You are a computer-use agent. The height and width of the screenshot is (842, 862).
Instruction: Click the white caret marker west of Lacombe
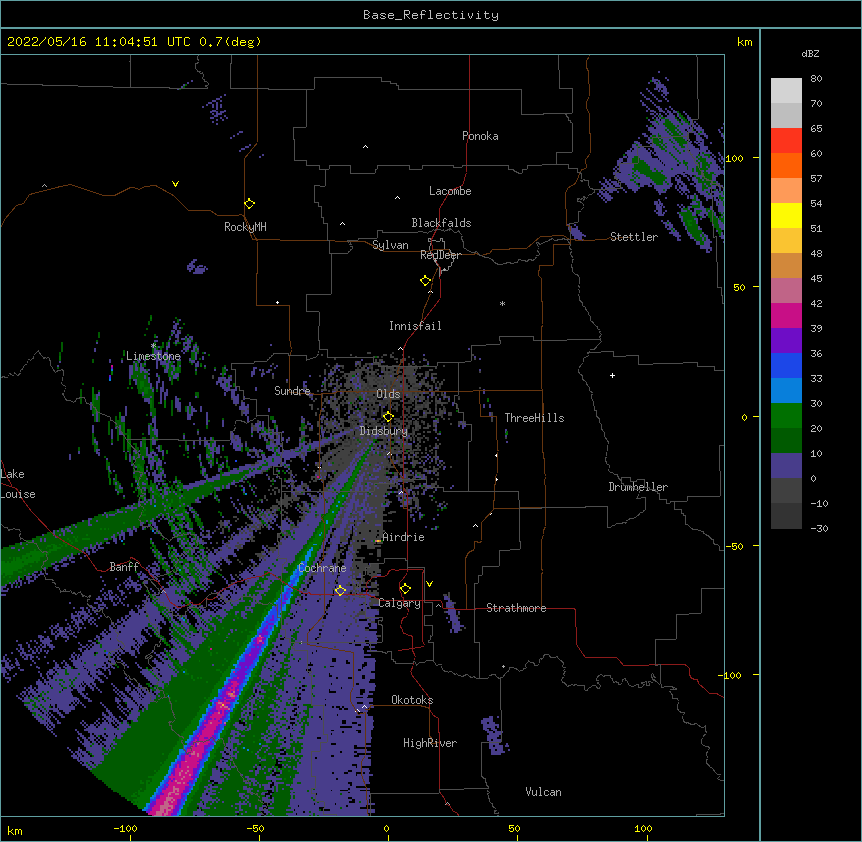pos(397,197)
